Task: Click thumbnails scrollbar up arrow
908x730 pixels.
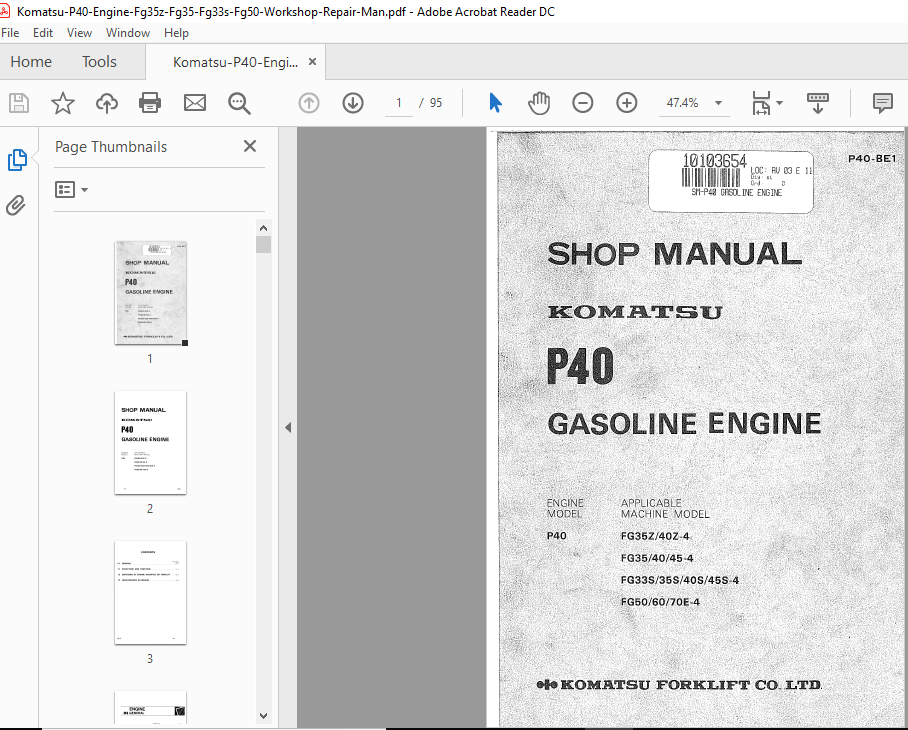Action: 263,228
